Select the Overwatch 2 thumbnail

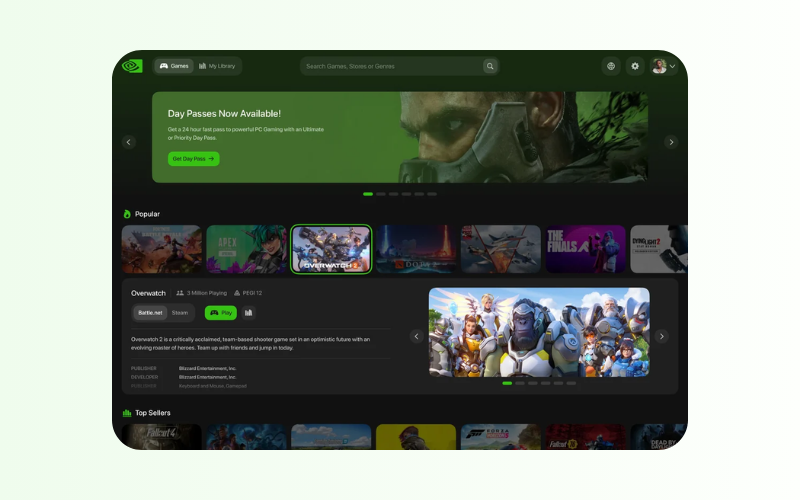point(331,249)
